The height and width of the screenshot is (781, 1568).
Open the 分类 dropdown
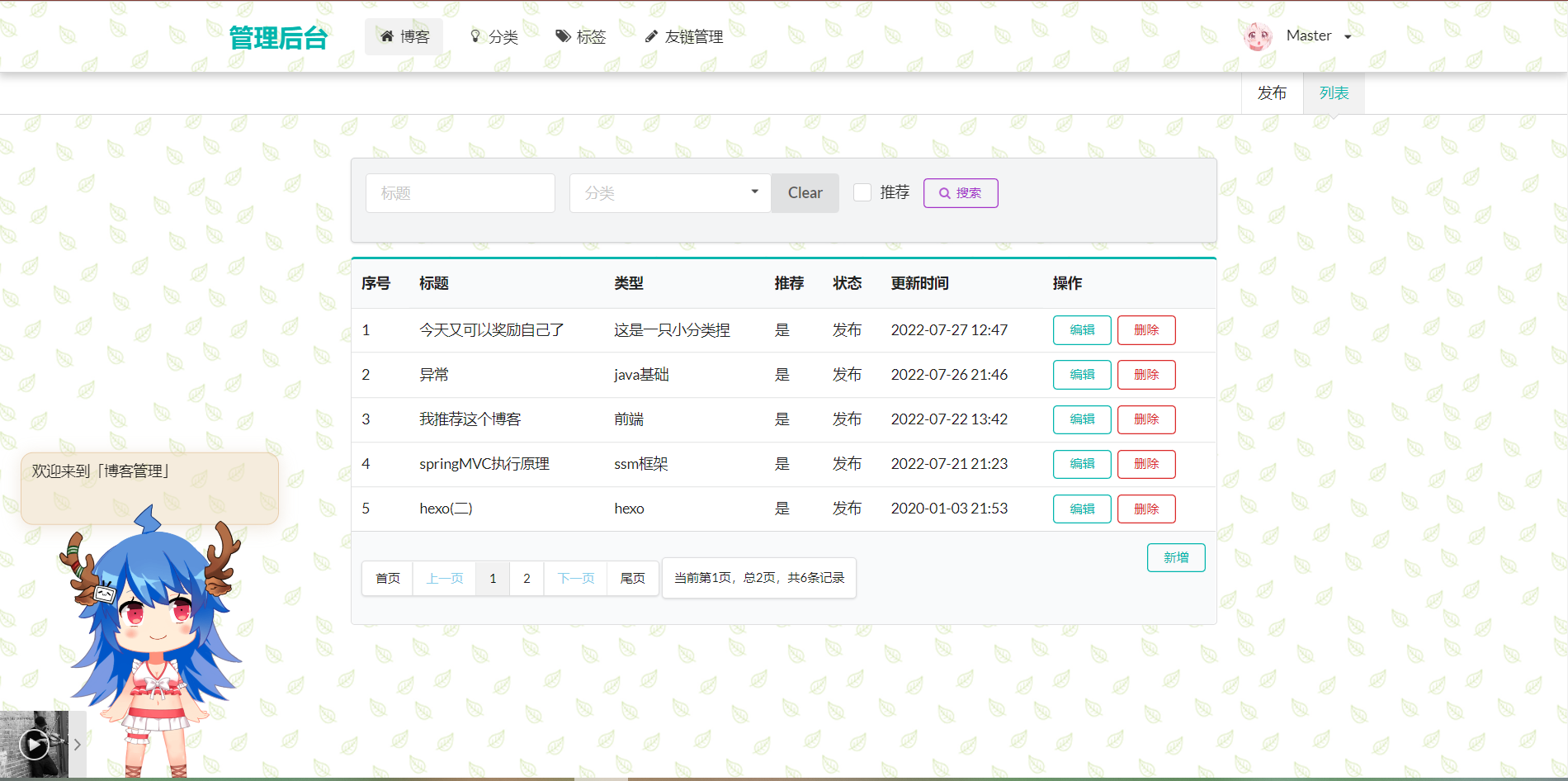[x=670, y=193]
